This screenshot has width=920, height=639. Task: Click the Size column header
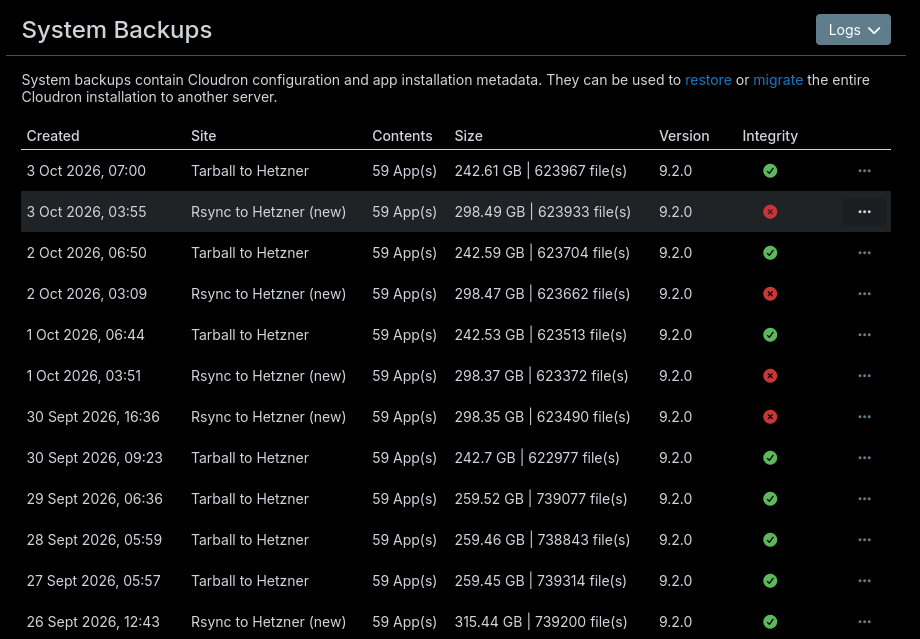(468, 136)
